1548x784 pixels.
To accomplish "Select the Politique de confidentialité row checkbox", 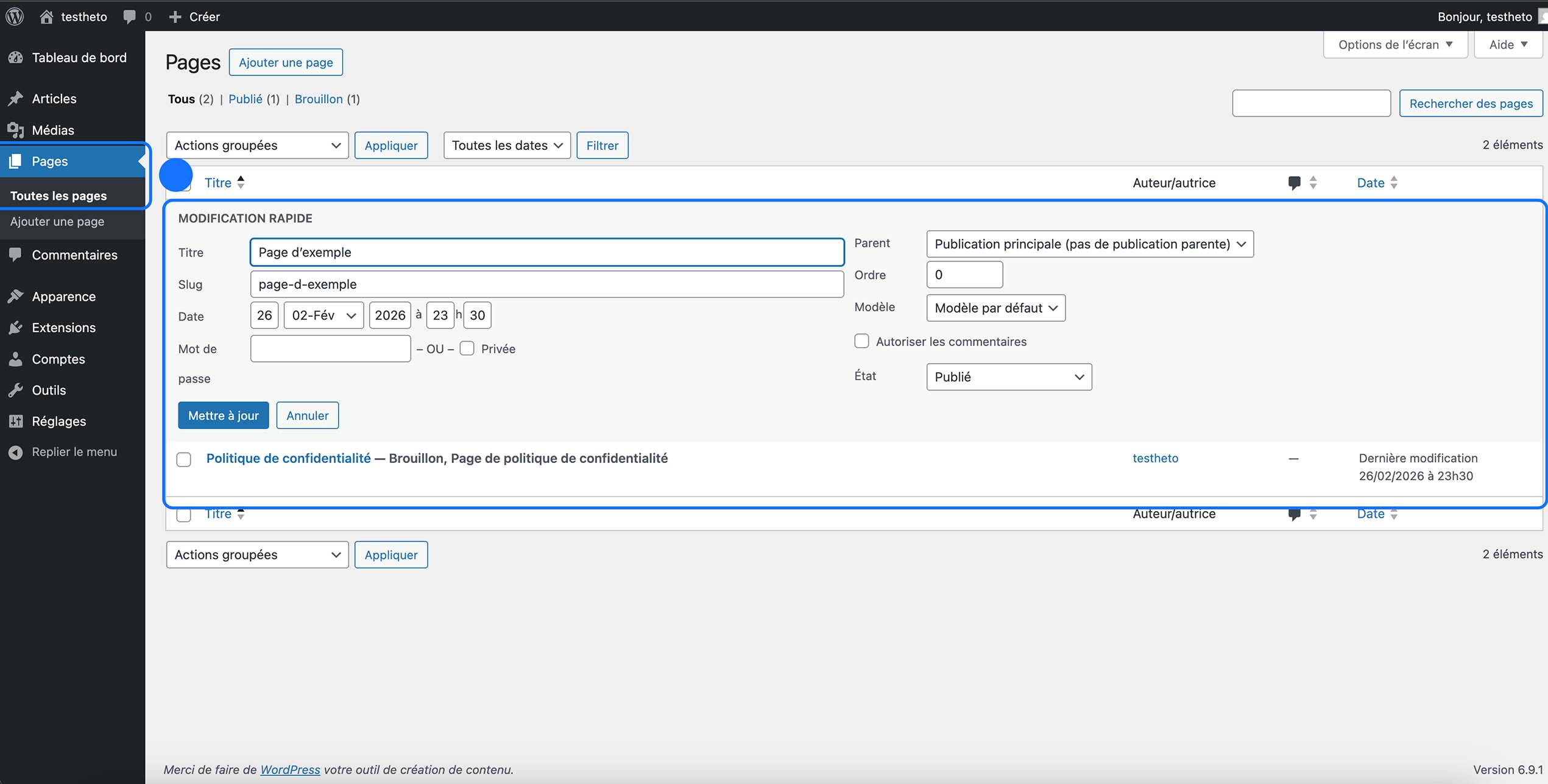I will pos(183,459).
